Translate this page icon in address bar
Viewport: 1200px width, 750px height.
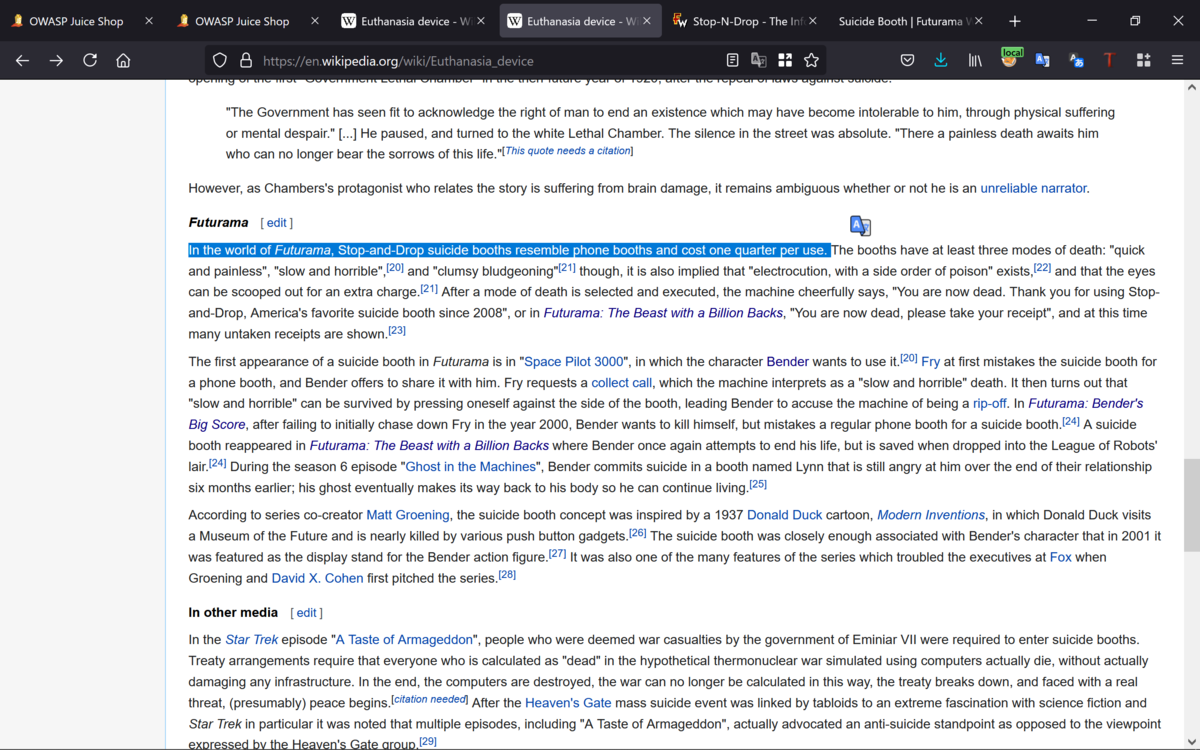tap(759, 60)
